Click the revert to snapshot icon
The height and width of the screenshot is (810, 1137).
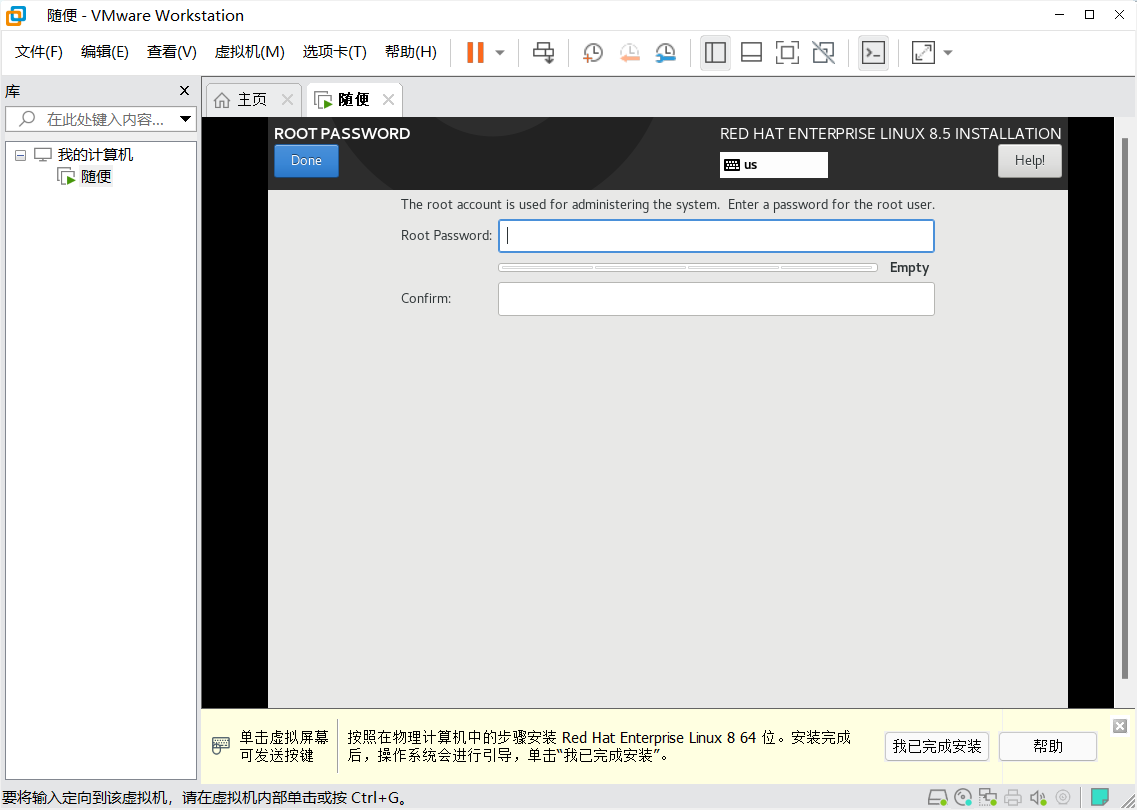click(x=629, y=52)
